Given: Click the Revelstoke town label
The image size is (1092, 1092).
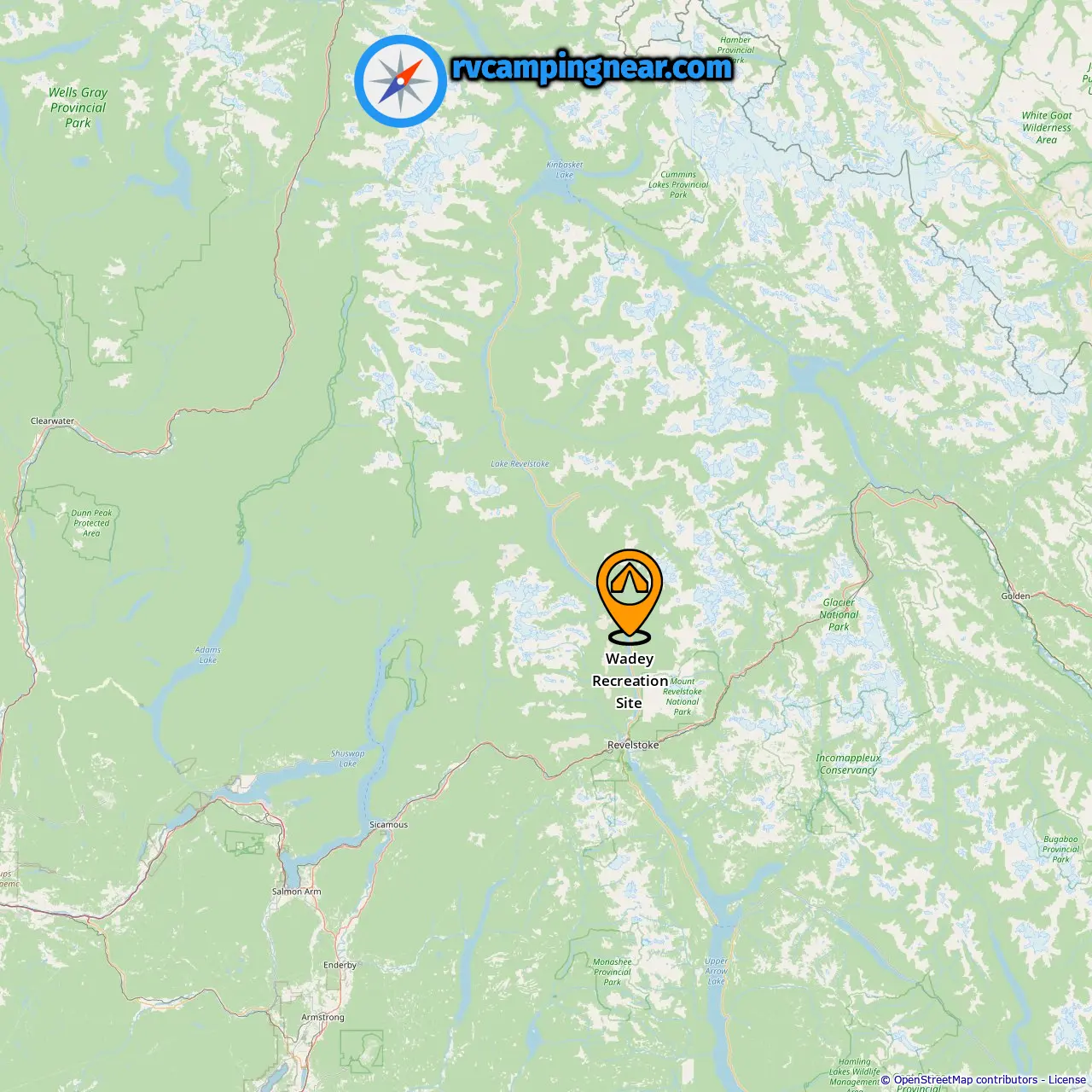Looking at the screenshot, I should pos(633,745).
